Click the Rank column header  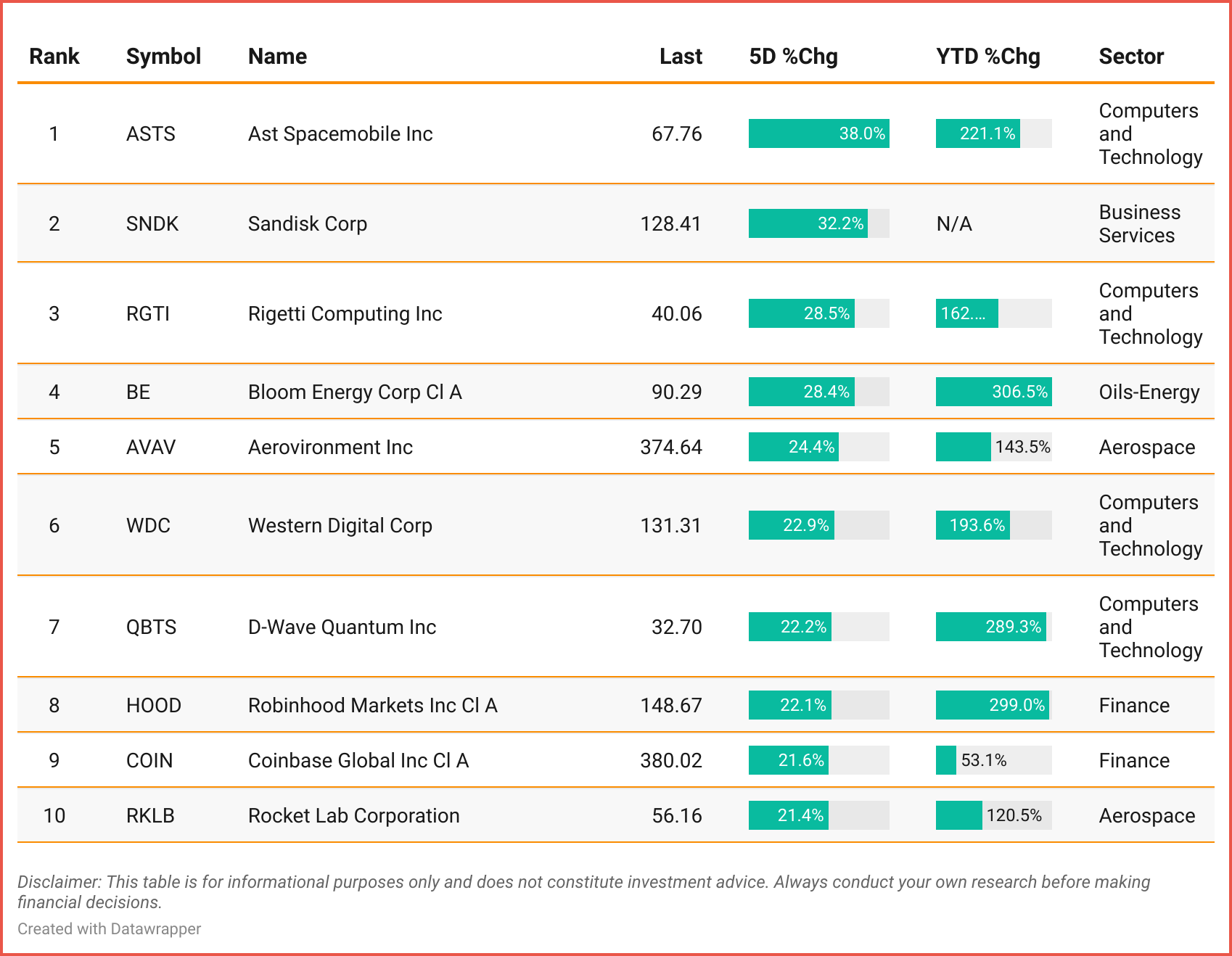54,57
